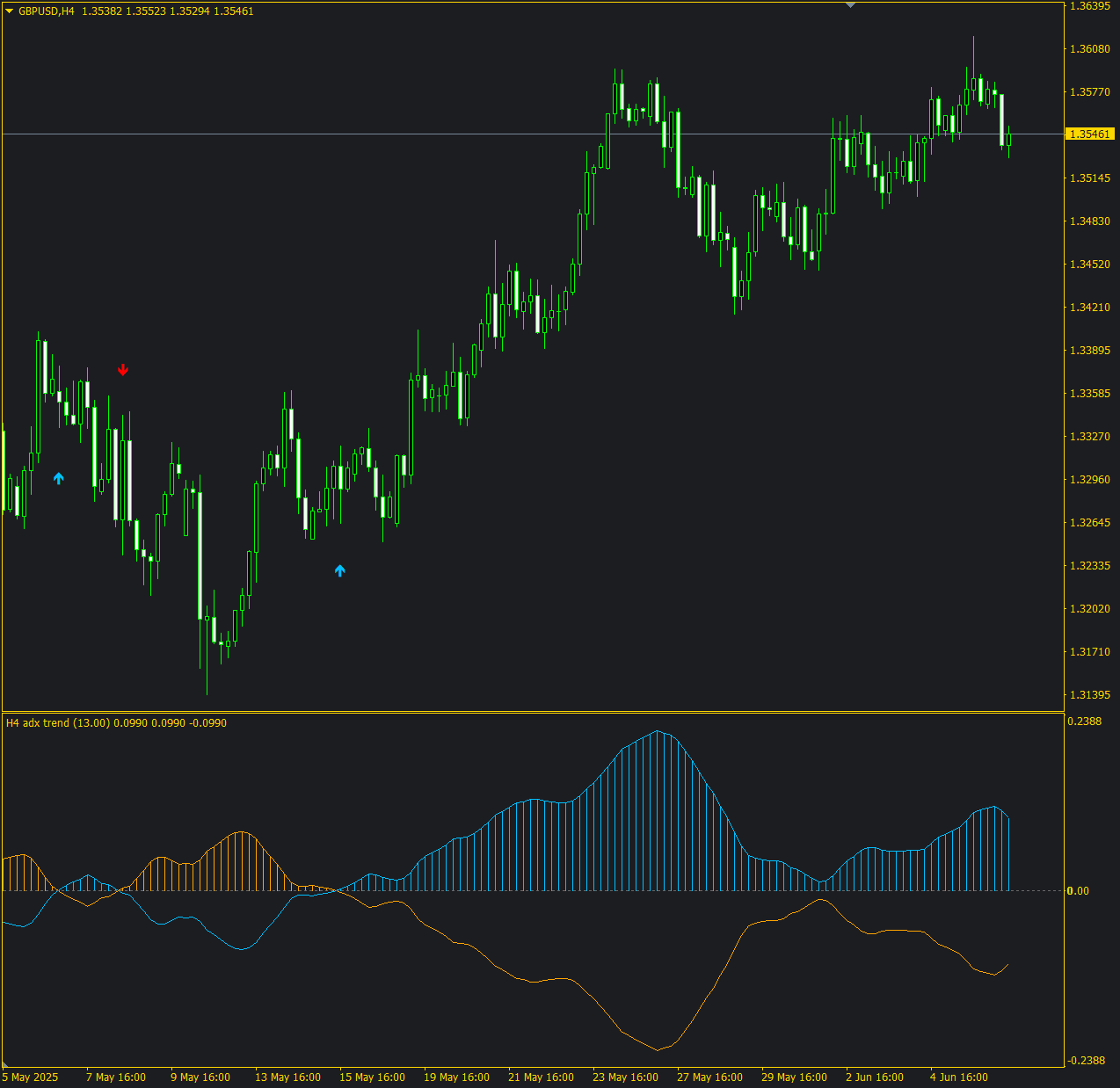1120x1088 pixels.
Task: Click the GBPUSD,H4 chart title
Action: [x=47, y=11]
